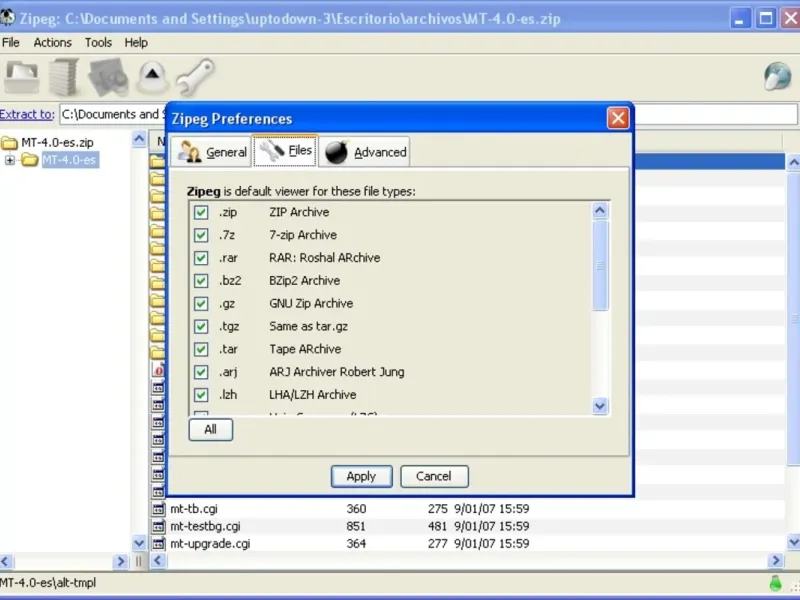Open the File menu
The height and width of the screenshot is (600, 800).
[x=11, y=42]
